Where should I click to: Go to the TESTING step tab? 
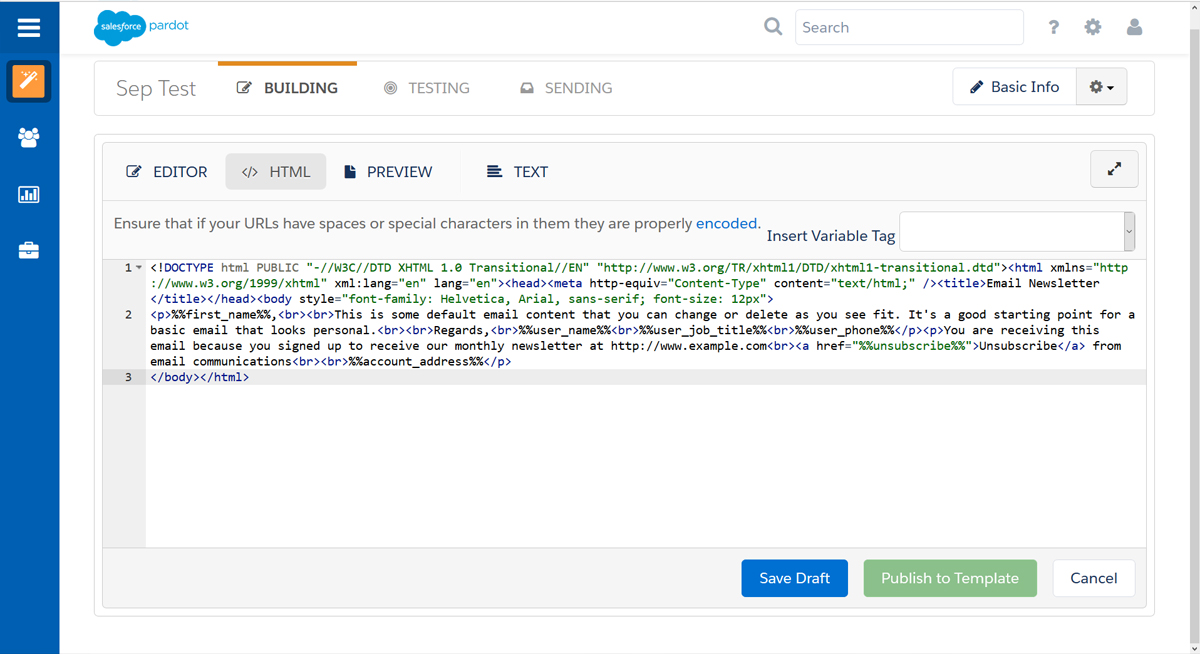[427, 88]
